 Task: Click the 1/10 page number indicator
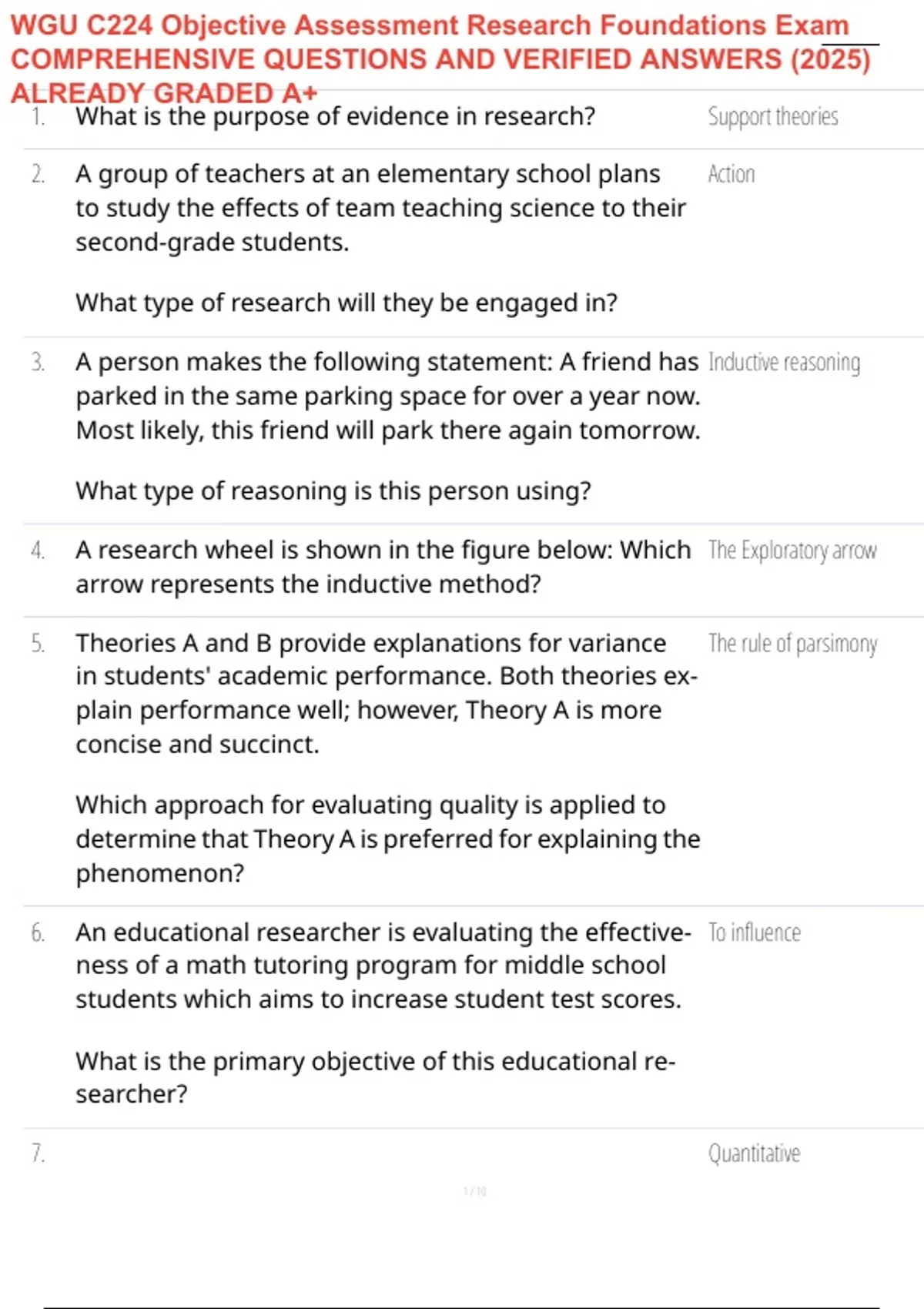coord(474,1191)
